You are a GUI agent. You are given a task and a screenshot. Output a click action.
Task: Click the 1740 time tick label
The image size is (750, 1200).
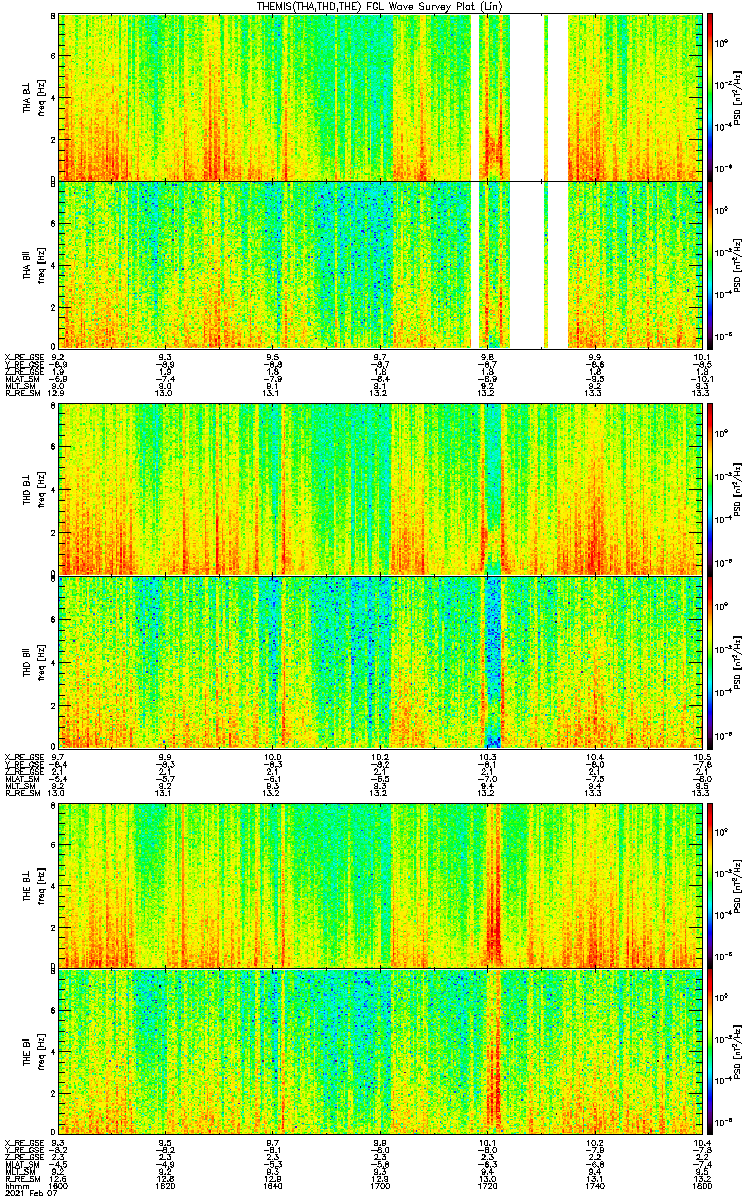click(595, 1184)
